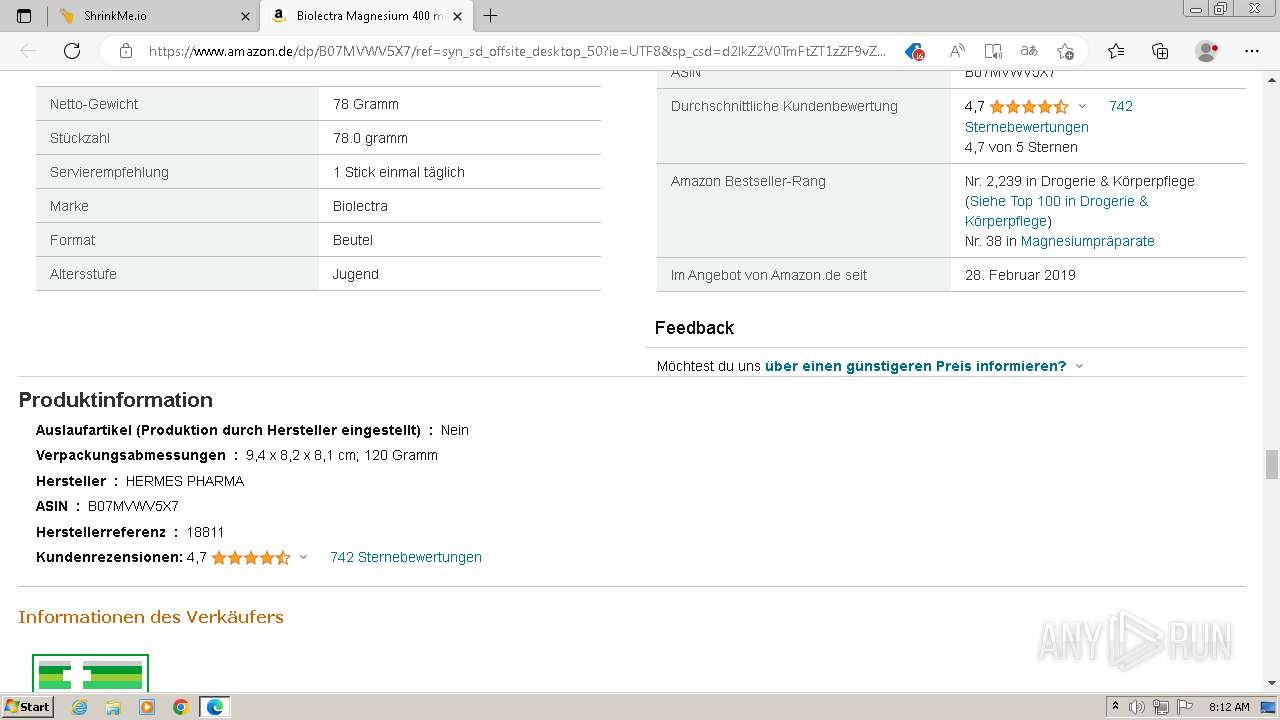Enter Immersive Reader mode
The image size is (1280, 720).
(x=993, y=51)
